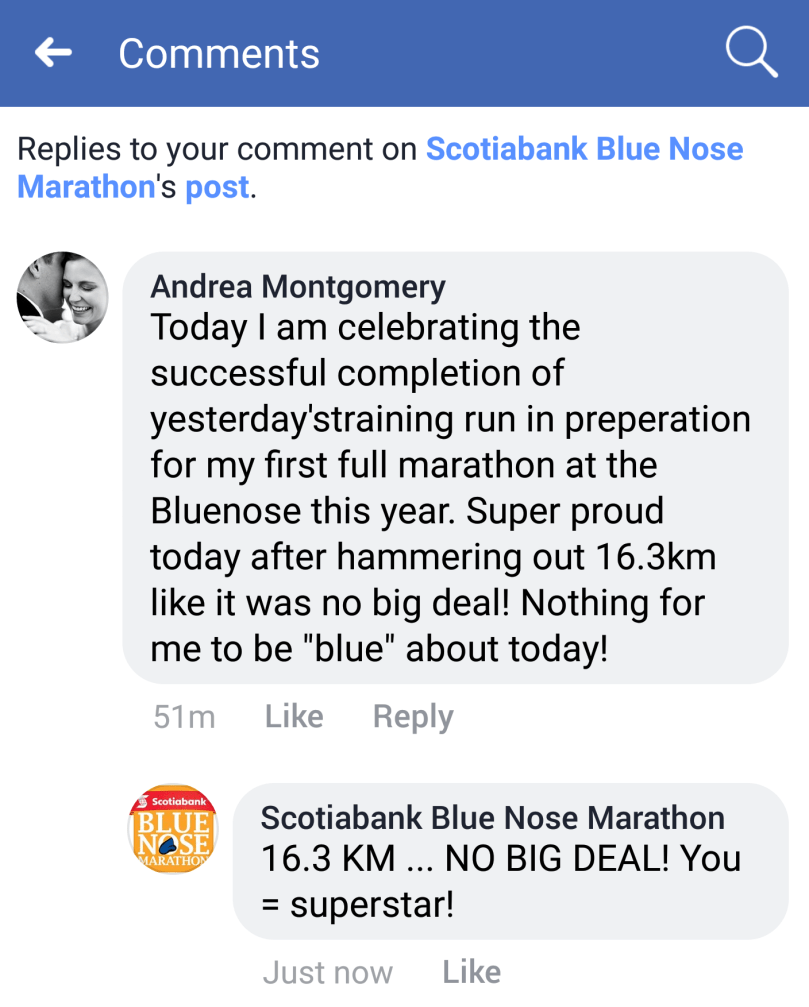Viewport: 809px width, 1007px height.
Task: Tap the "51m" timestamp
Action: pos(184,716)
